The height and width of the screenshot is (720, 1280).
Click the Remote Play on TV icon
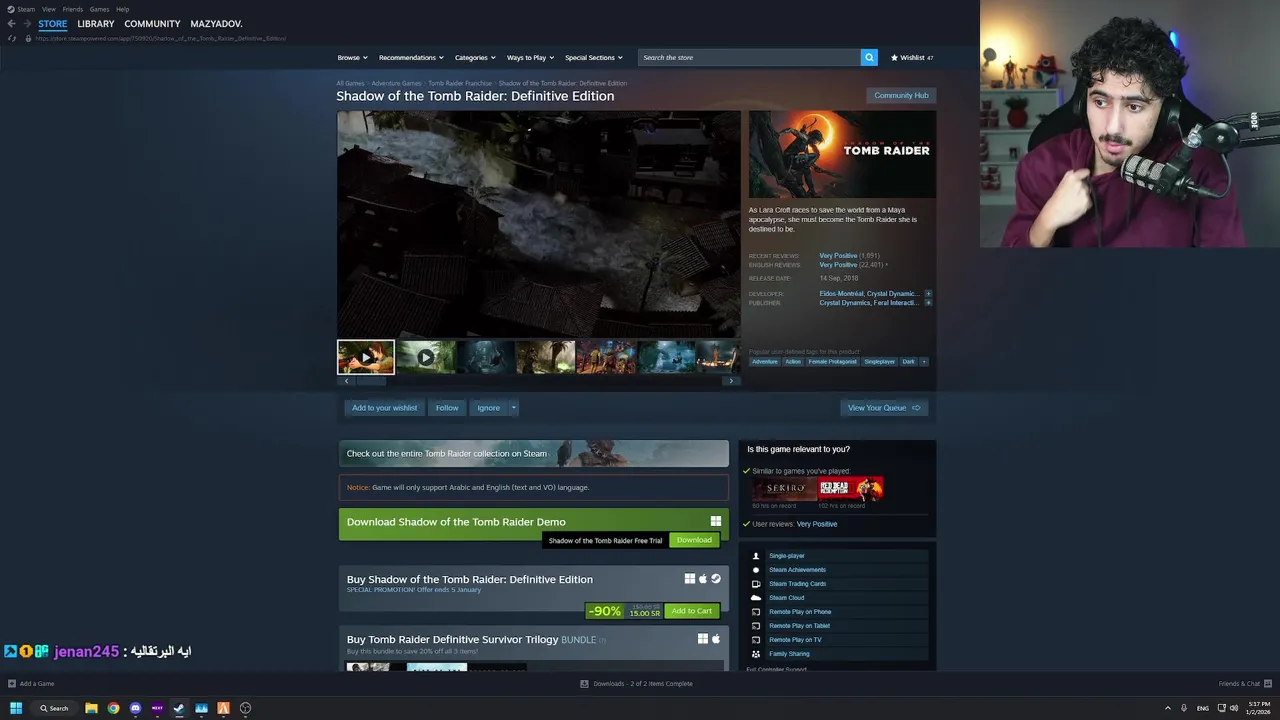click(x=756, y=640)
